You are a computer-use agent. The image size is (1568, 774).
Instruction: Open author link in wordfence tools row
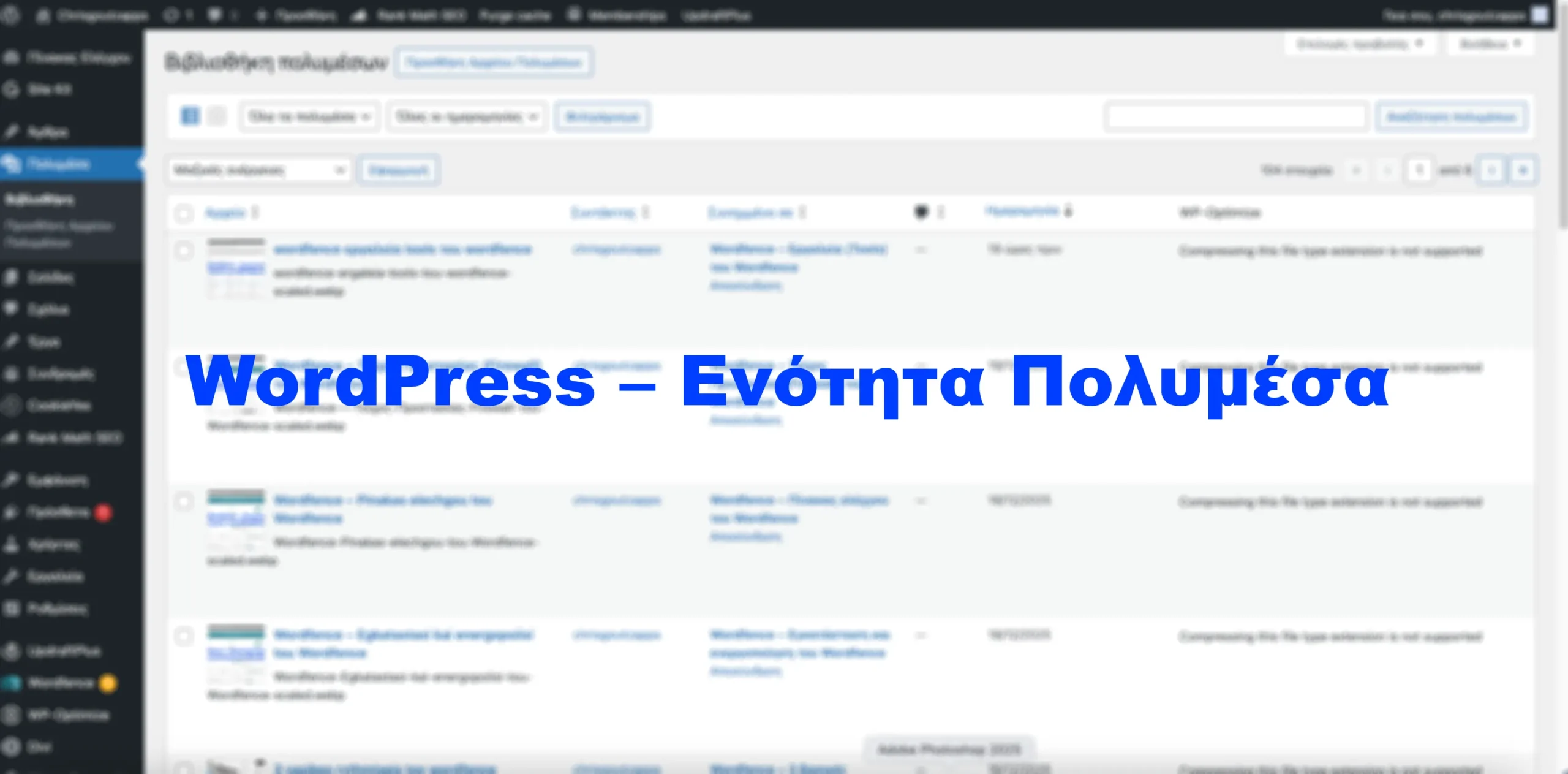click(x=616, y=249)
